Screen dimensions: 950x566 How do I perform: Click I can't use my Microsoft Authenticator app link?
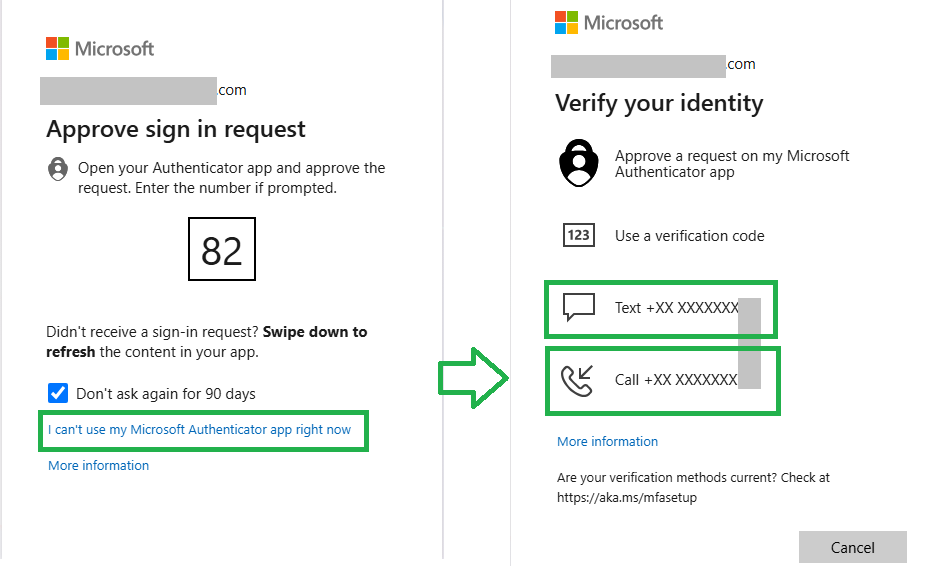coord(199,430)
